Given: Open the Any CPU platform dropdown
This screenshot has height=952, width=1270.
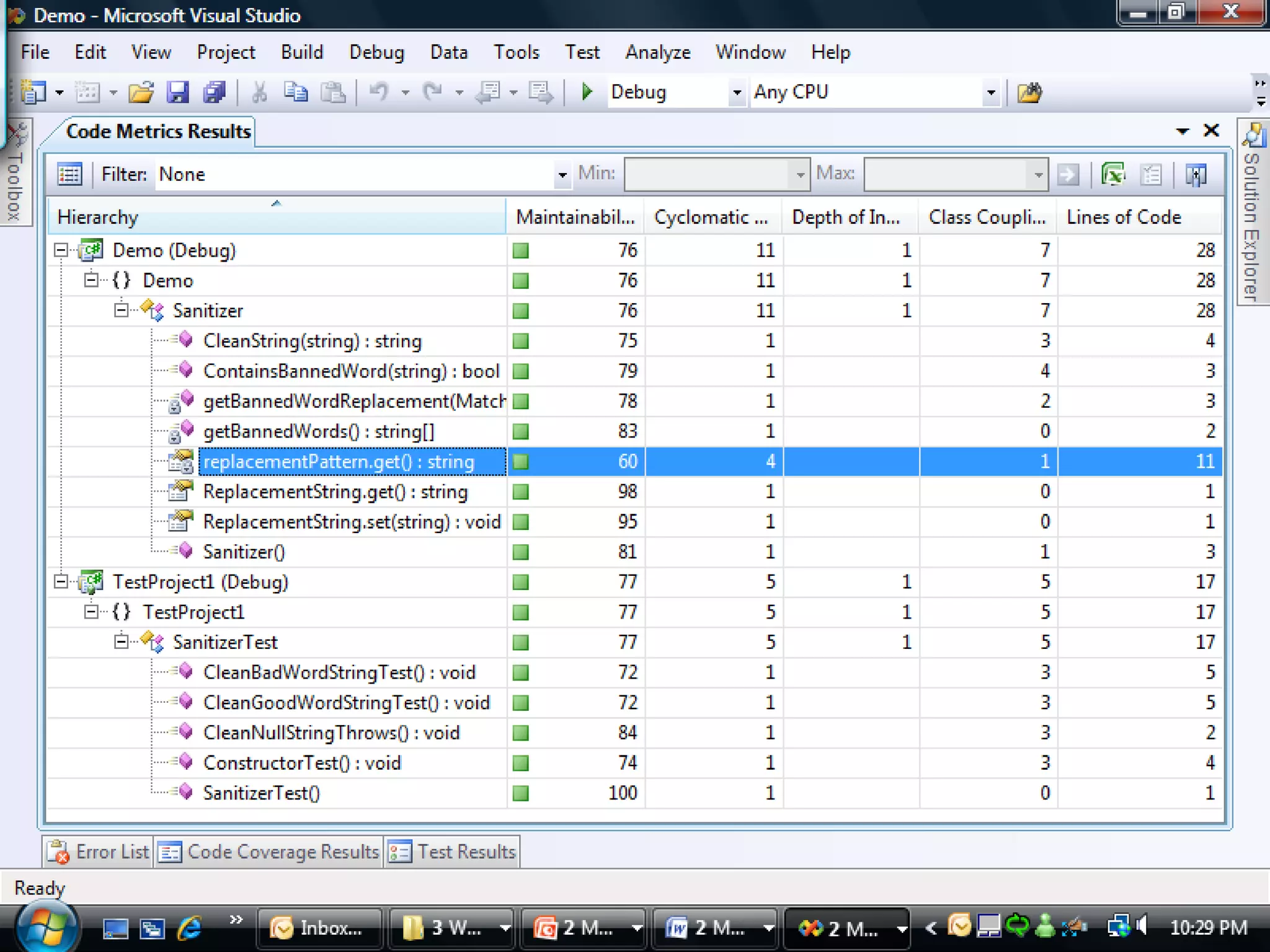Looking at the screenshot, I should click(x=990, y=93).
